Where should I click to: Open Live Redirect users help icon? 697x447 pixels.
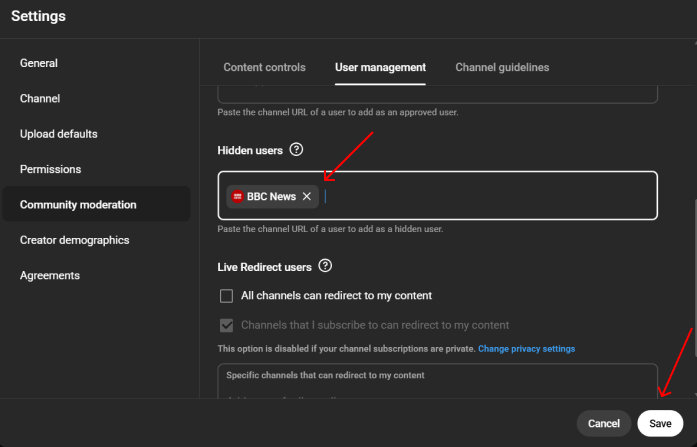click(325, 266)
